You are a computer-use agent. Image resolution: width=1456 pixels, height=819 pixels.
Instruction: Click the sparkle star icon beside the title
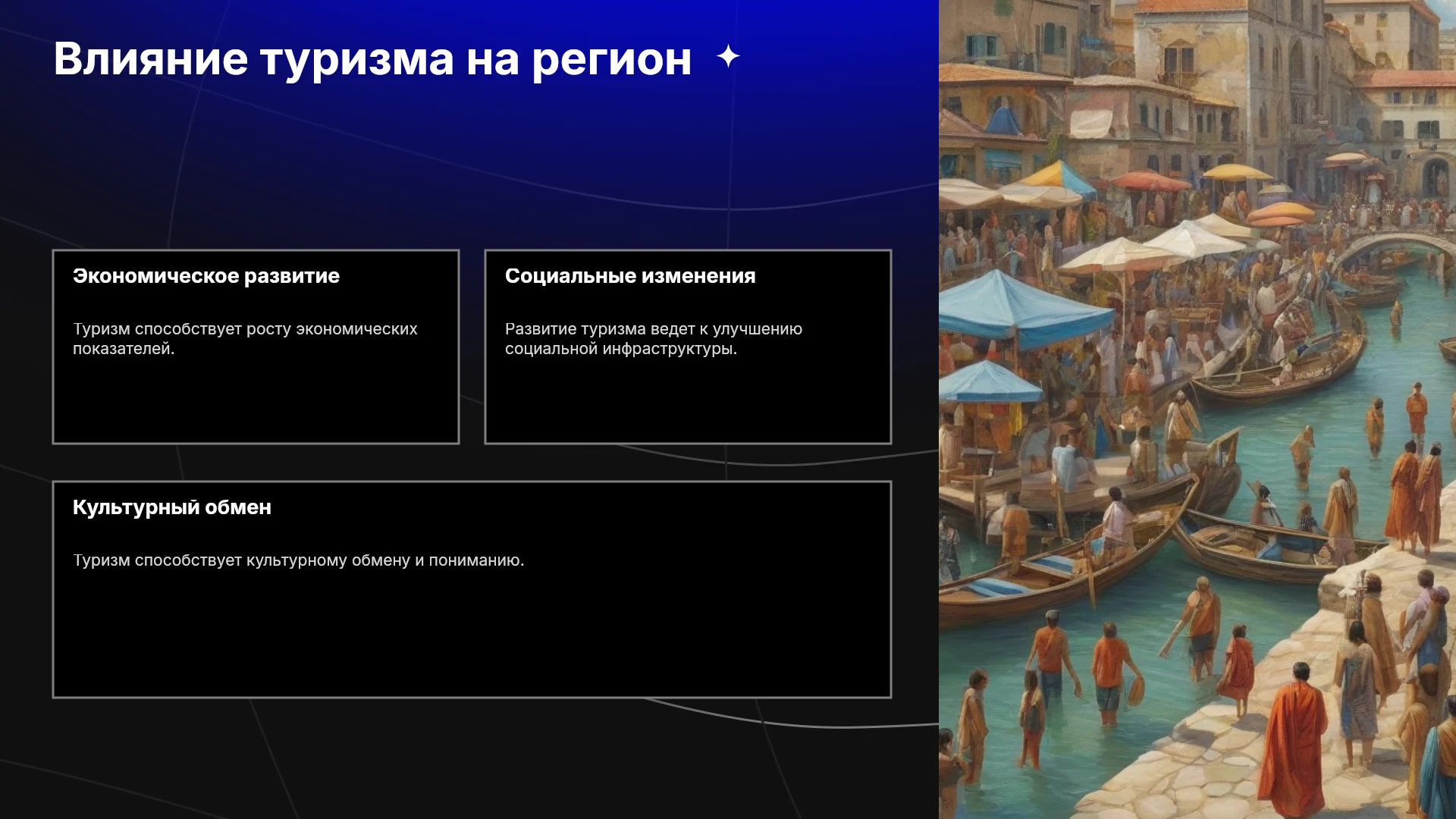(x=728, y=56)
